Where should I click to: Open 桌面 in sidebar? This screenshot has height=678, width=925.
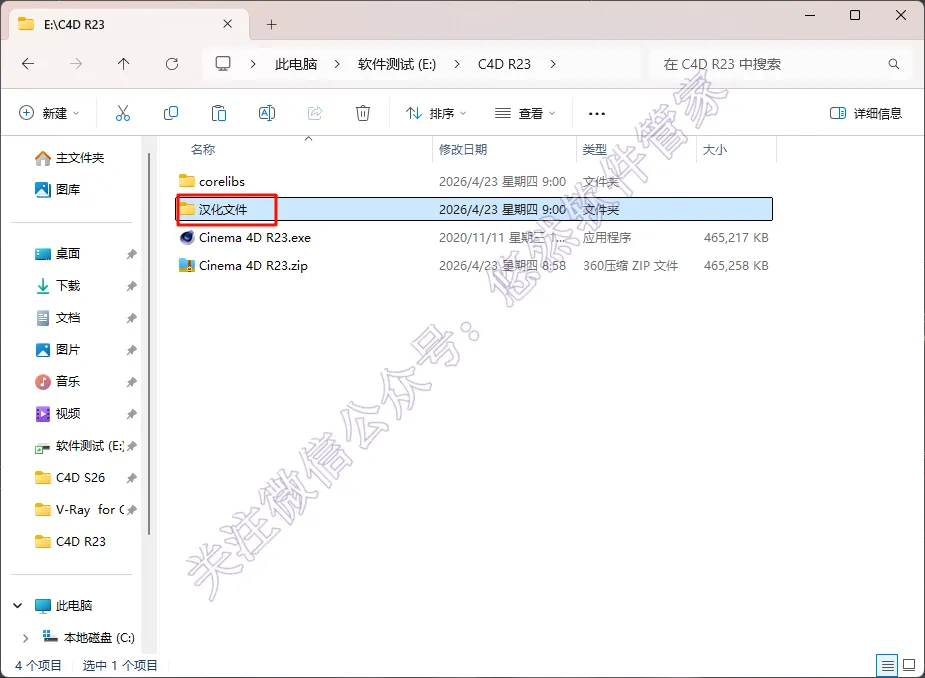pyautogui.click(x=58, y=254)
